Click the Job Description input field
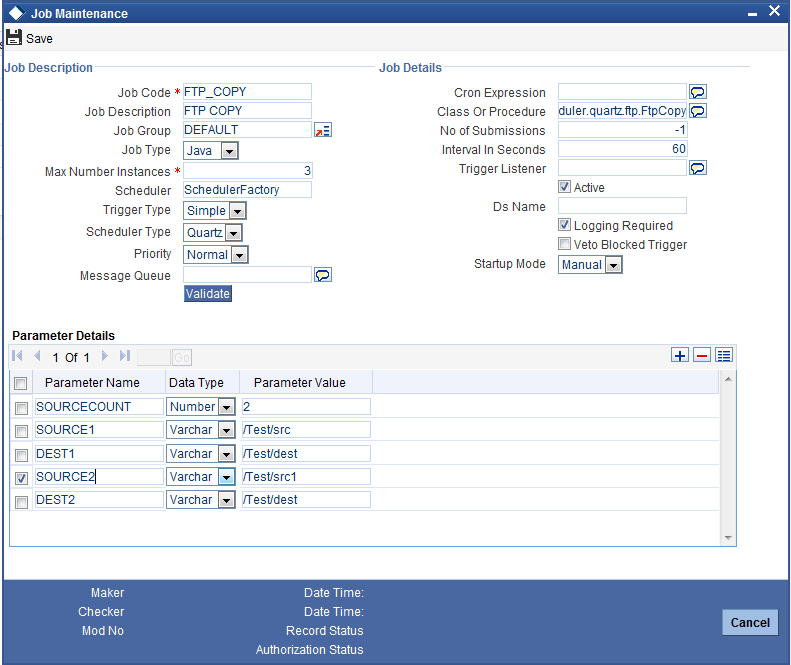Image resolution: width=791 pixels, height=665 pixels. click(247, 111)
